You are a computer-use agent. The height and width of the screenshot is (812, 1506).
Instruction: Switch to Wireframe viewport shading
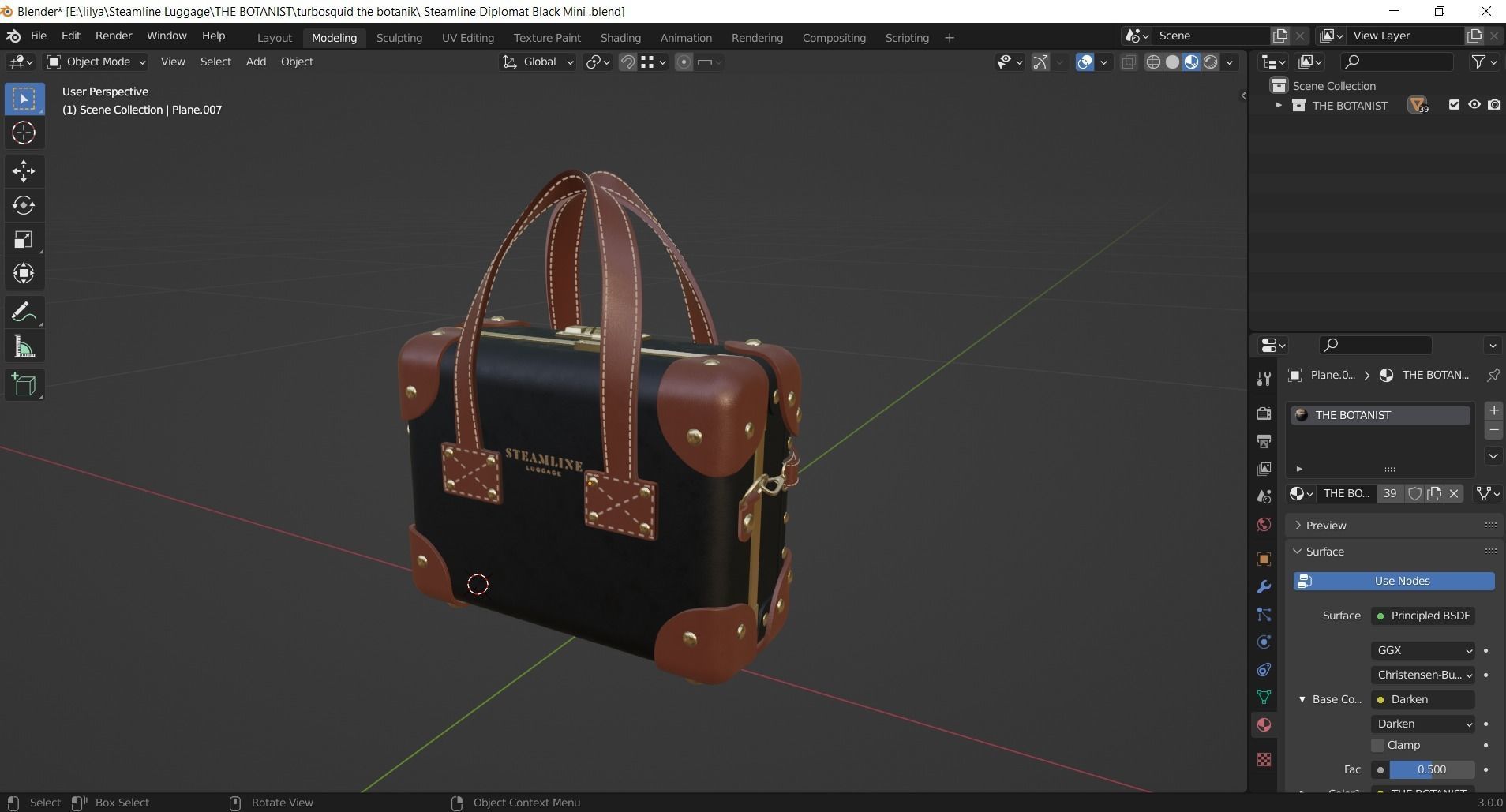1153,62
